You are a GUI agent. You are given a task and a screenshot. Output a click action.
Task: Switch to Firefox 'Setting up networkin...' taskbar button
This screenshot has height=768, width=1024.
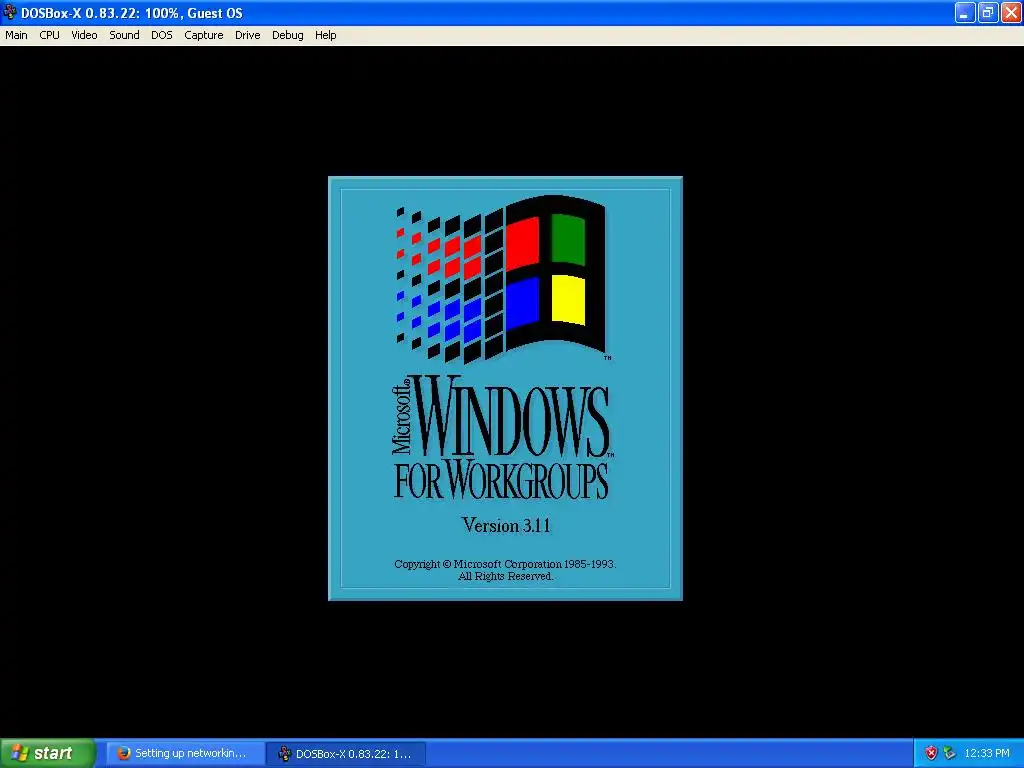pyautogui.click(x=185, y=754)
